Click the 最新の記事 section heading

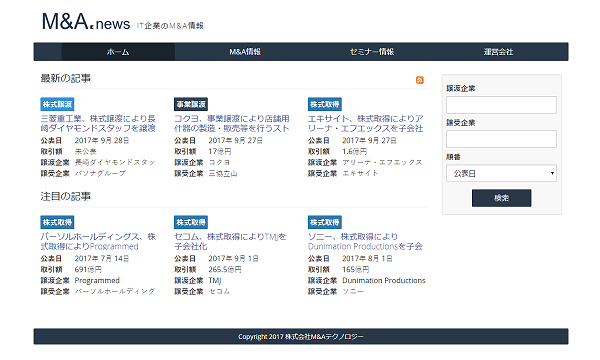pyautogui.click(x=66, y=78)
